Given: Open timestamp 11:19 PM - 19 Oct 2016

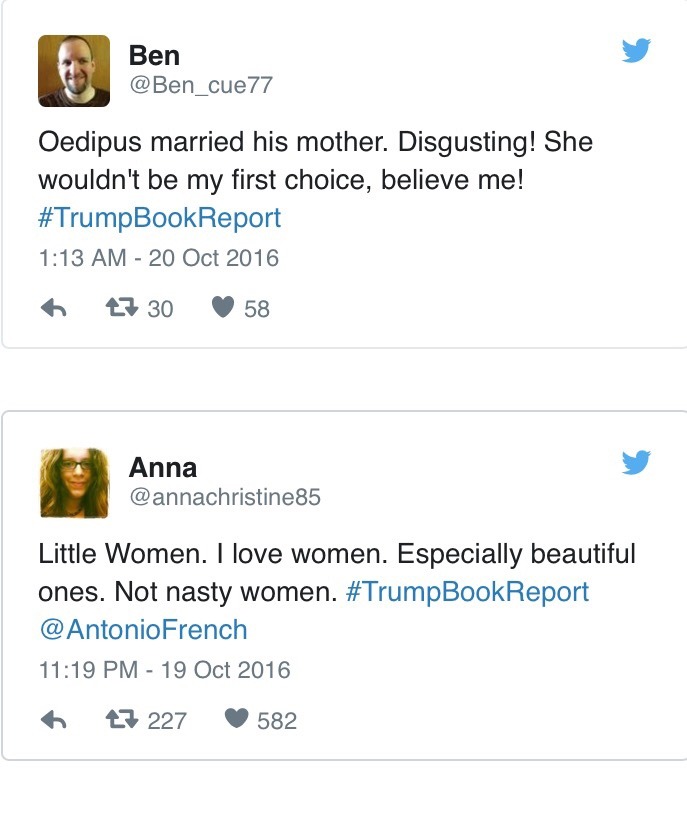Looking at the screenshot, I should point(164,669).
